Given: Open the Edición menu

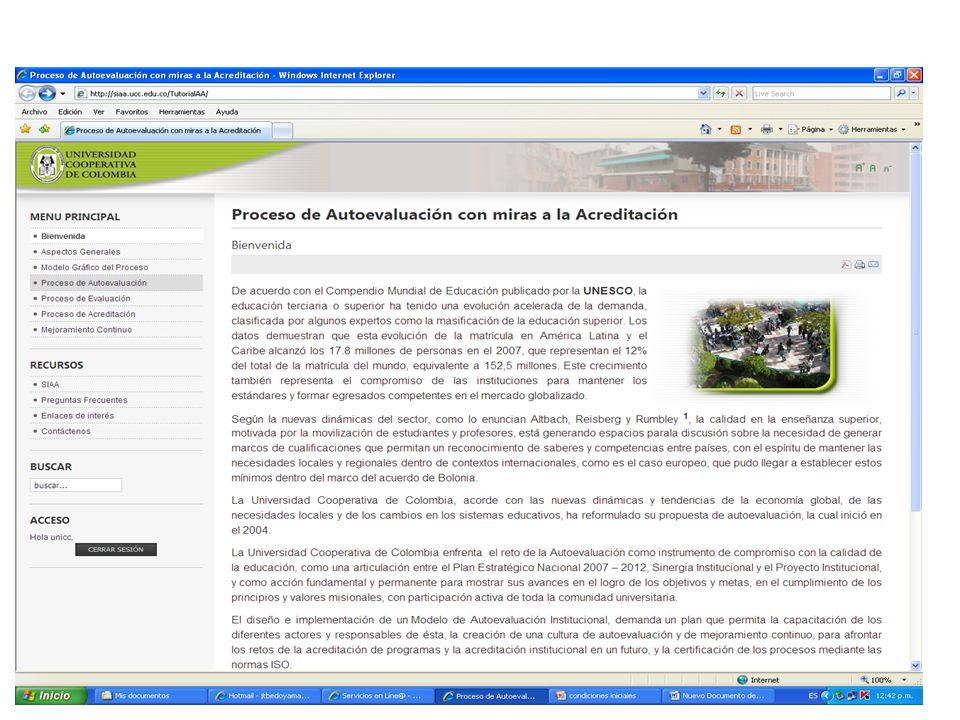Looking at the screenshot, I should 70,112.
